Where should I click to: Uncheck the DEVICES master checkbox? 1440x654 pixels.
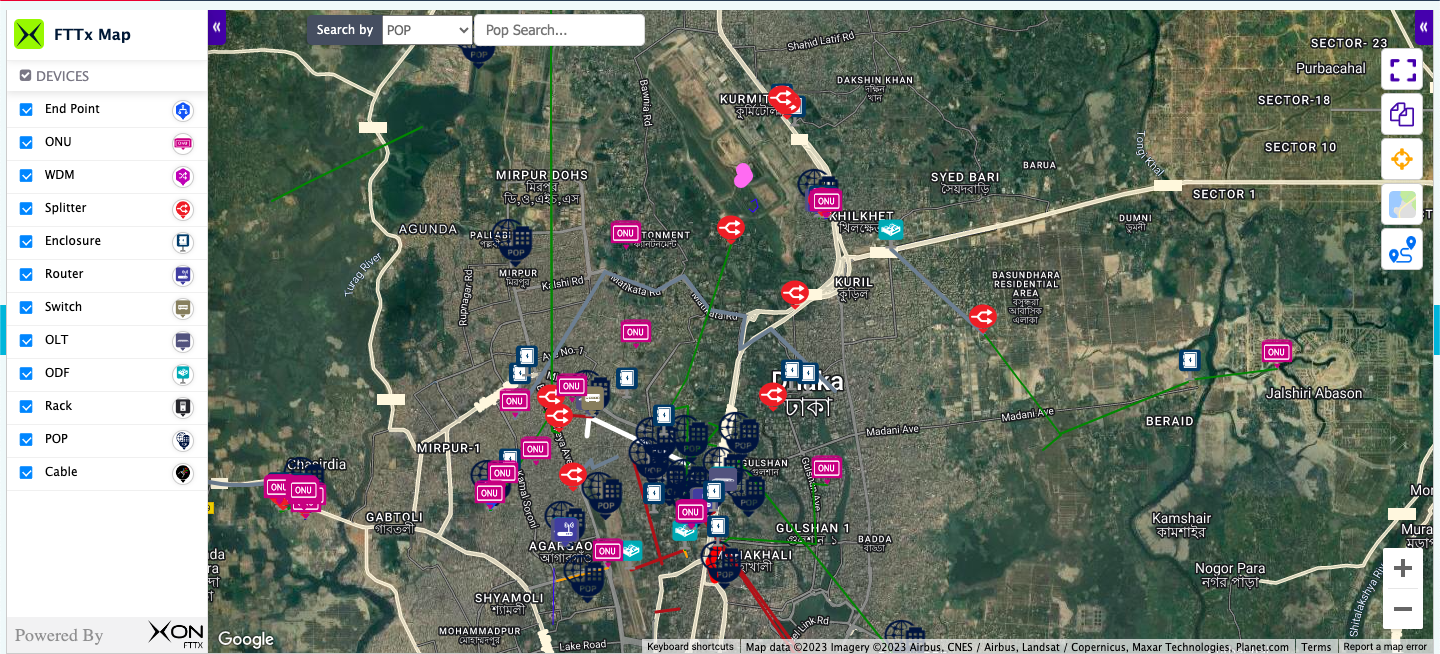coord(26,76)
